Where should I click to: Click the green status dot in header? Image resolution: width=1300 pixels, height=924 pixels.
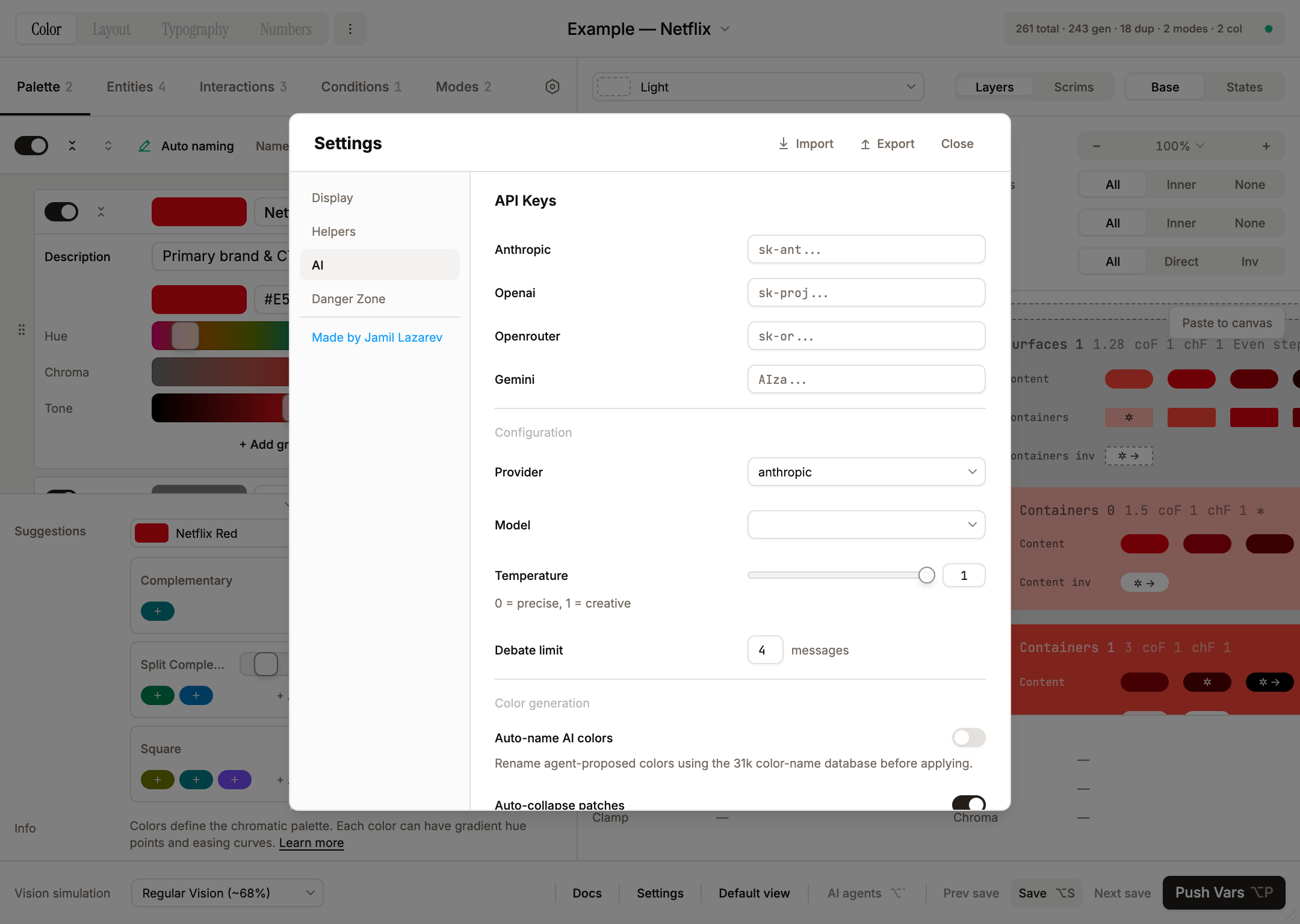(1269, 29)
